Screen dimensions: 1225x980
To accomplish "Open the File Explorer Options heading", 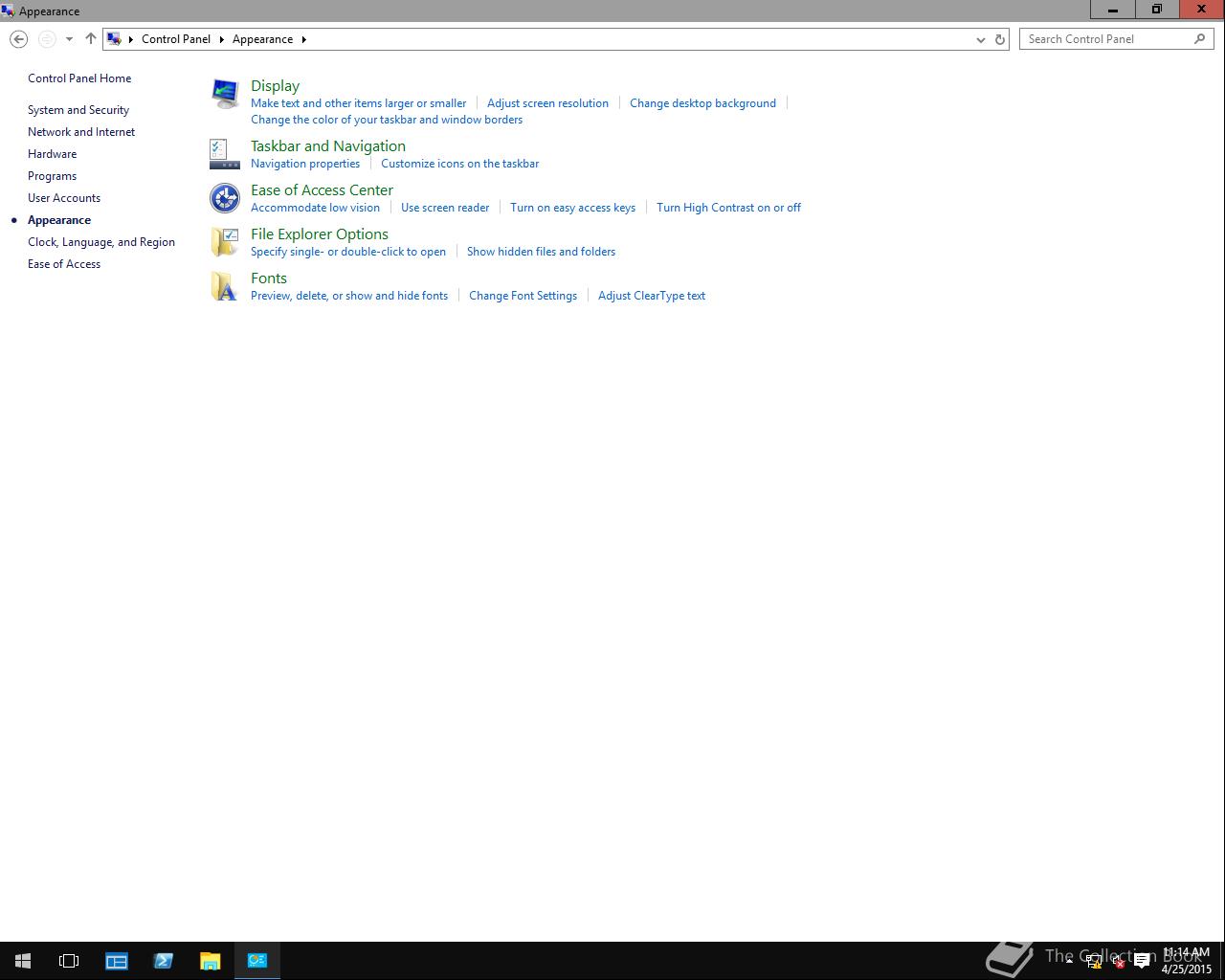I will 320,234.
